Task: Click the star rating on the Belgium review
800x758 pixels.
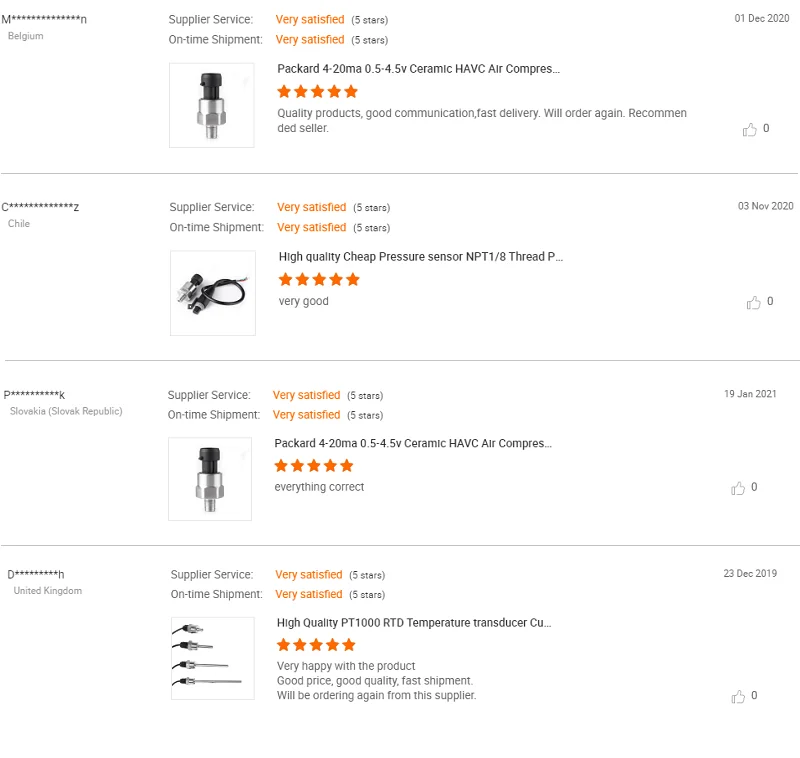Action: 317,91
